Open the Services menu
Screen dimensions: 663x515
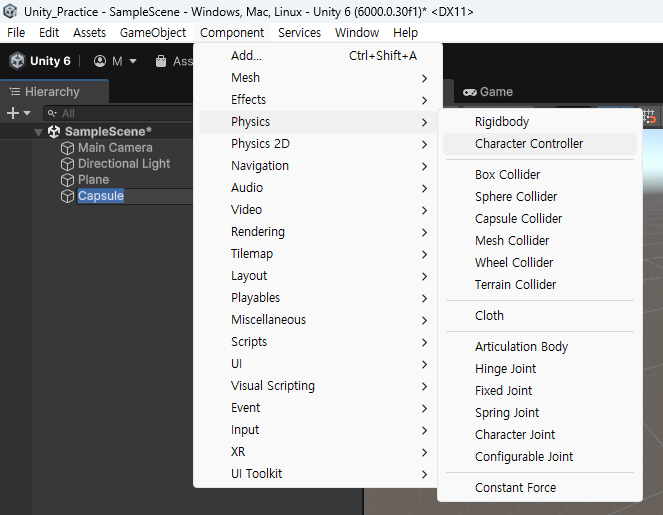[x=299, y=33]
